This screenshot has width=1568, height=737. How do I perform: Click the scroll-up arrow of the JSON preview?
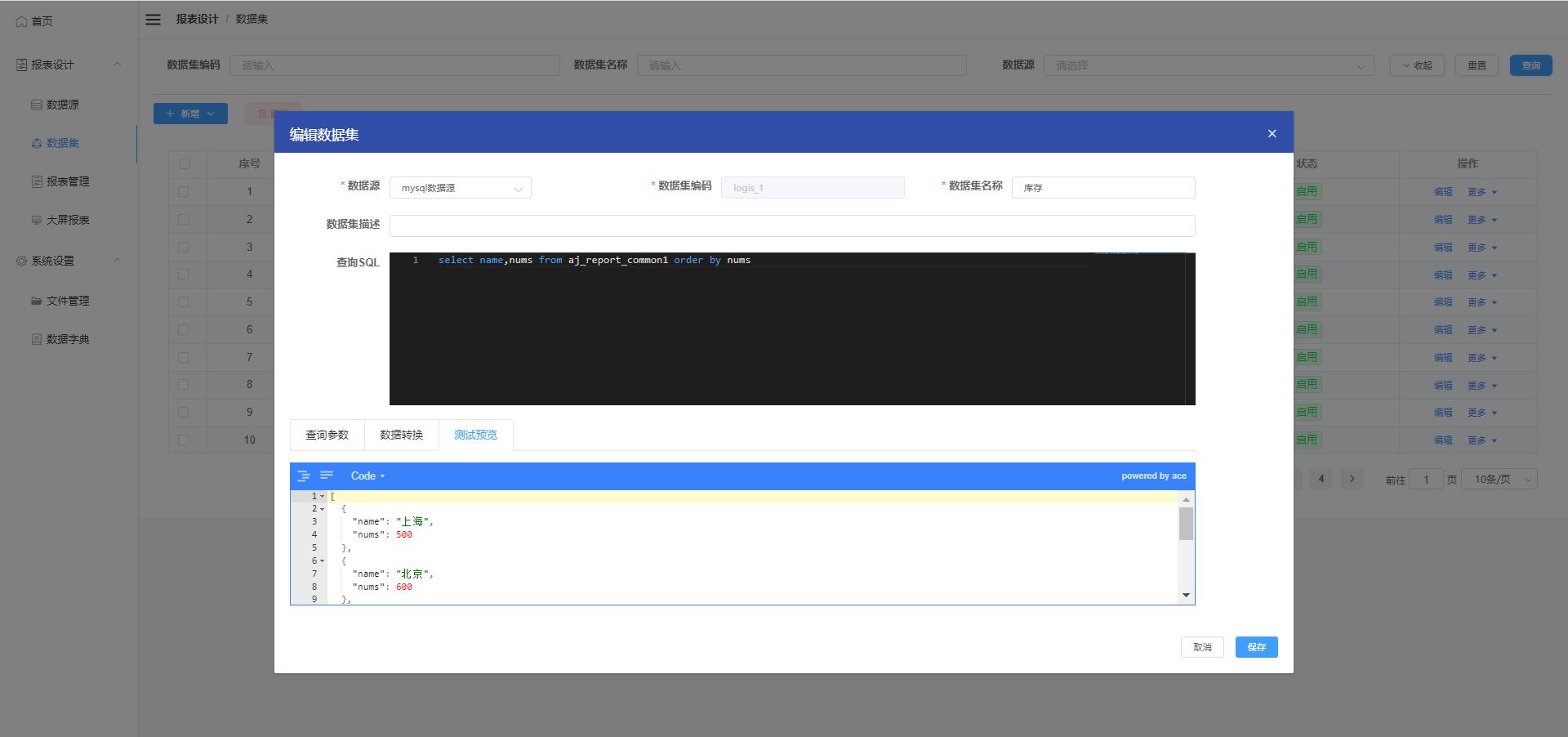[x=1186, y=498]
